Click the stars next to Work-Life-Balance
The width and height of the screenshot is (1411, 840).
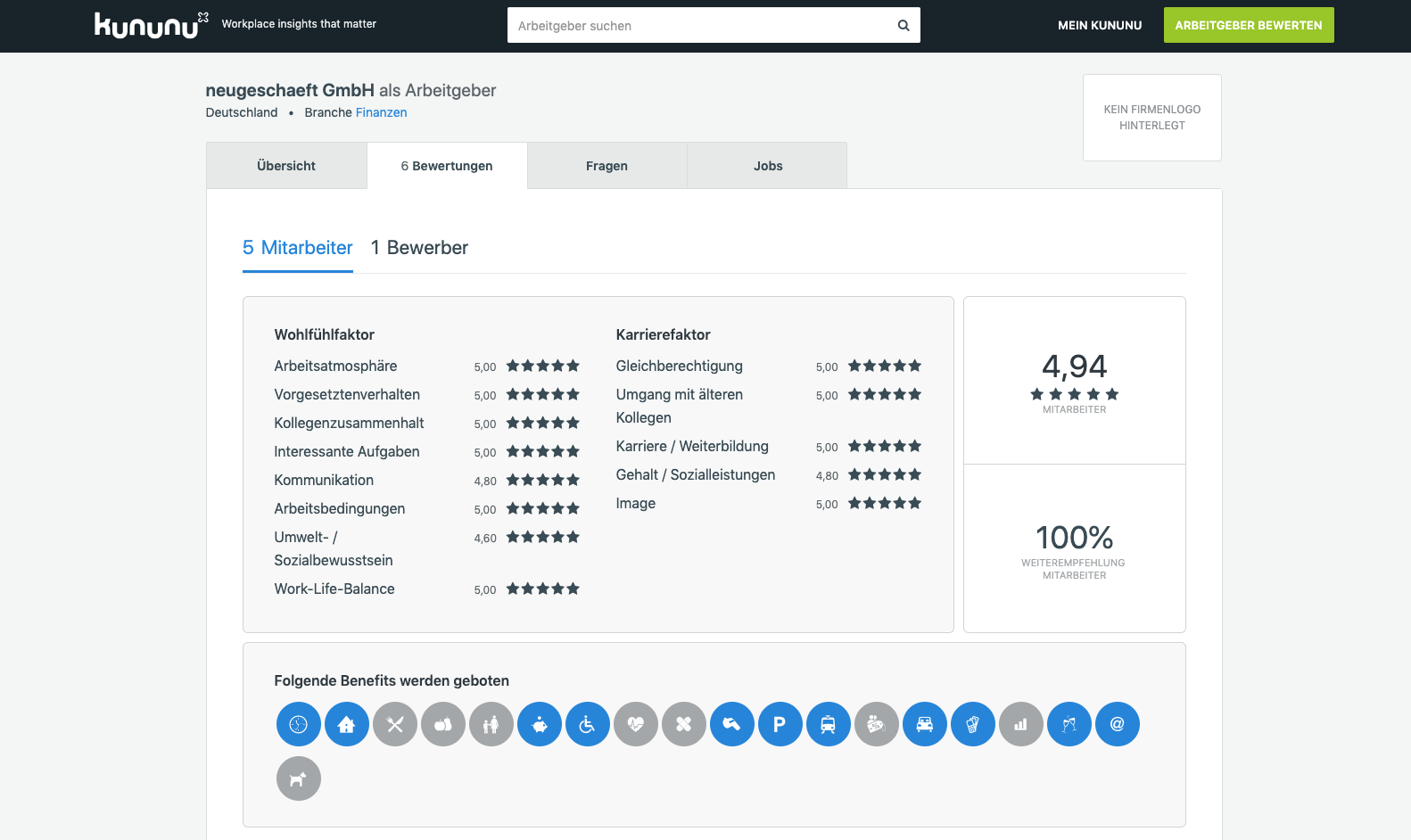(543, 589)
